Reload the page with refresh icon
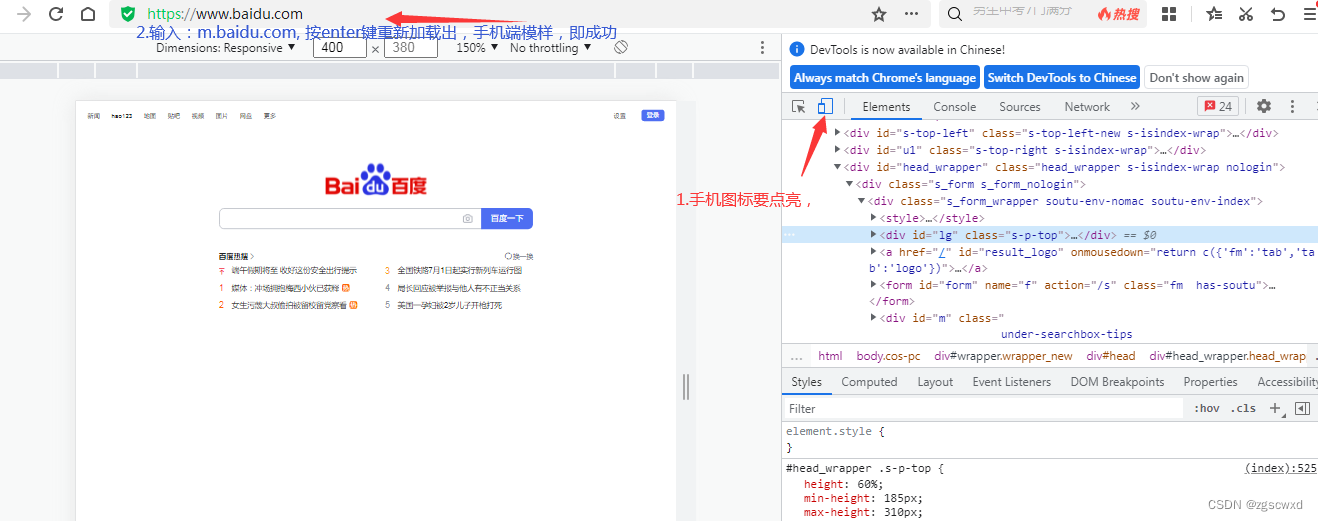The height and width of the screenshot is (521, 1318). [56, 14]
